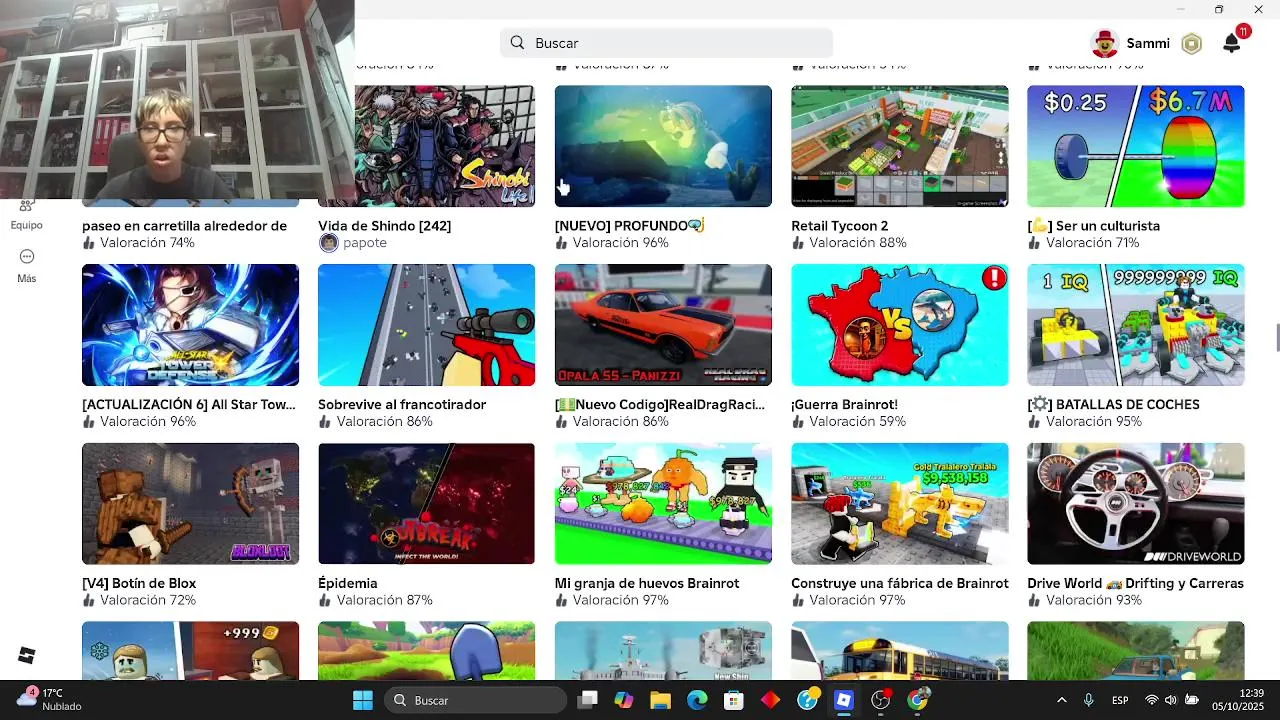Open yellow school bus game thumbnail
Viewport: 1280px width, 720px height.
[x=900, y=651]
